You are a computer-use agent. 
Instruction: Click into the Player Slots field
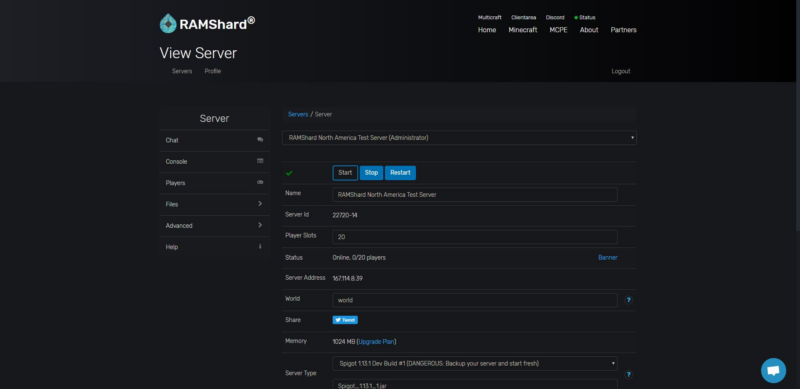(x=475, y=237)
